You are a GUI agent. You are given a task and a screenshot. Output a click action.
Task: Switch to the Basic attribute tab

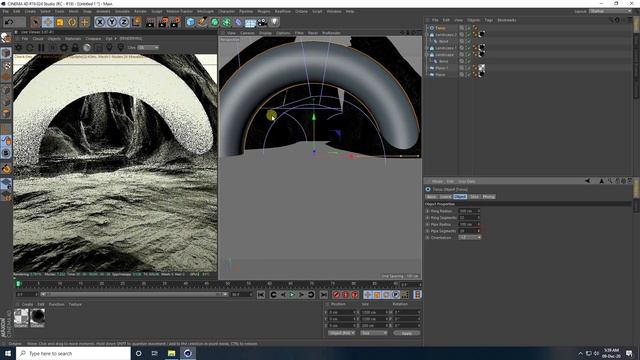tap(431, 197)
